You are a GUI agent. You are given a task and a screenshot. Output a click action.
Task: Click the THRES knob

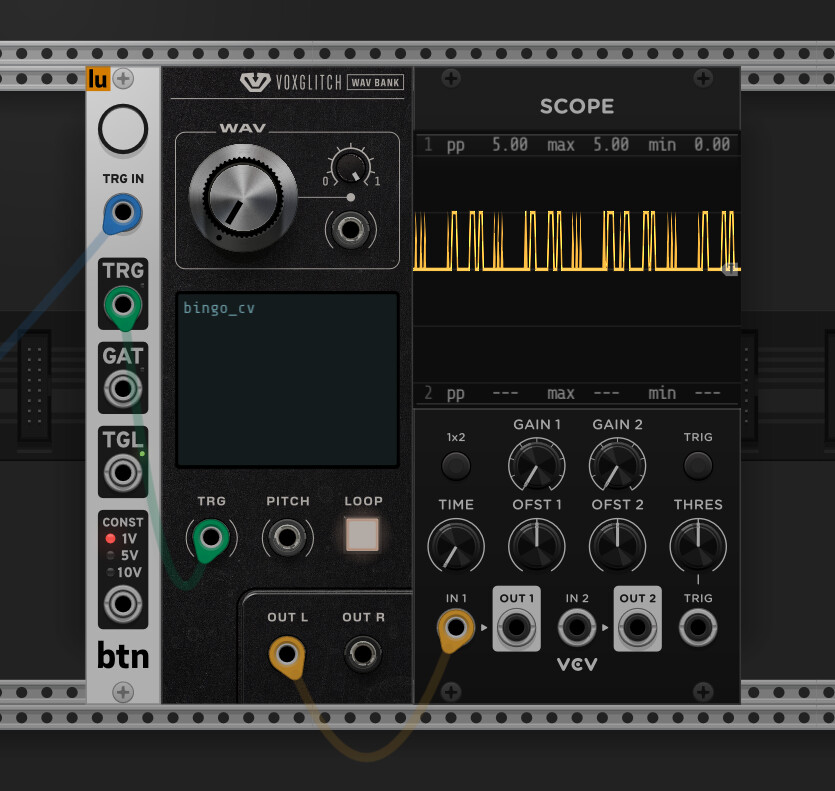tap(698, 546)
